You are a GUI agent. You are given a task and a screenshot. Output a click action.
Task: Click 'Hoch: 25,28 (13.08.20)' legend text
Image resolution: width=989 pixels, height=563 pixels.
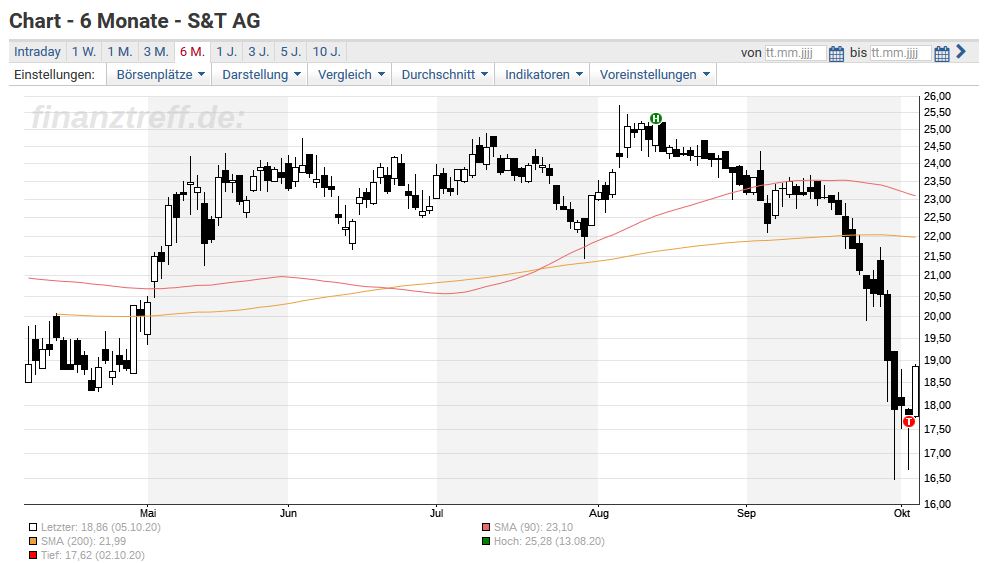(549, 541)
